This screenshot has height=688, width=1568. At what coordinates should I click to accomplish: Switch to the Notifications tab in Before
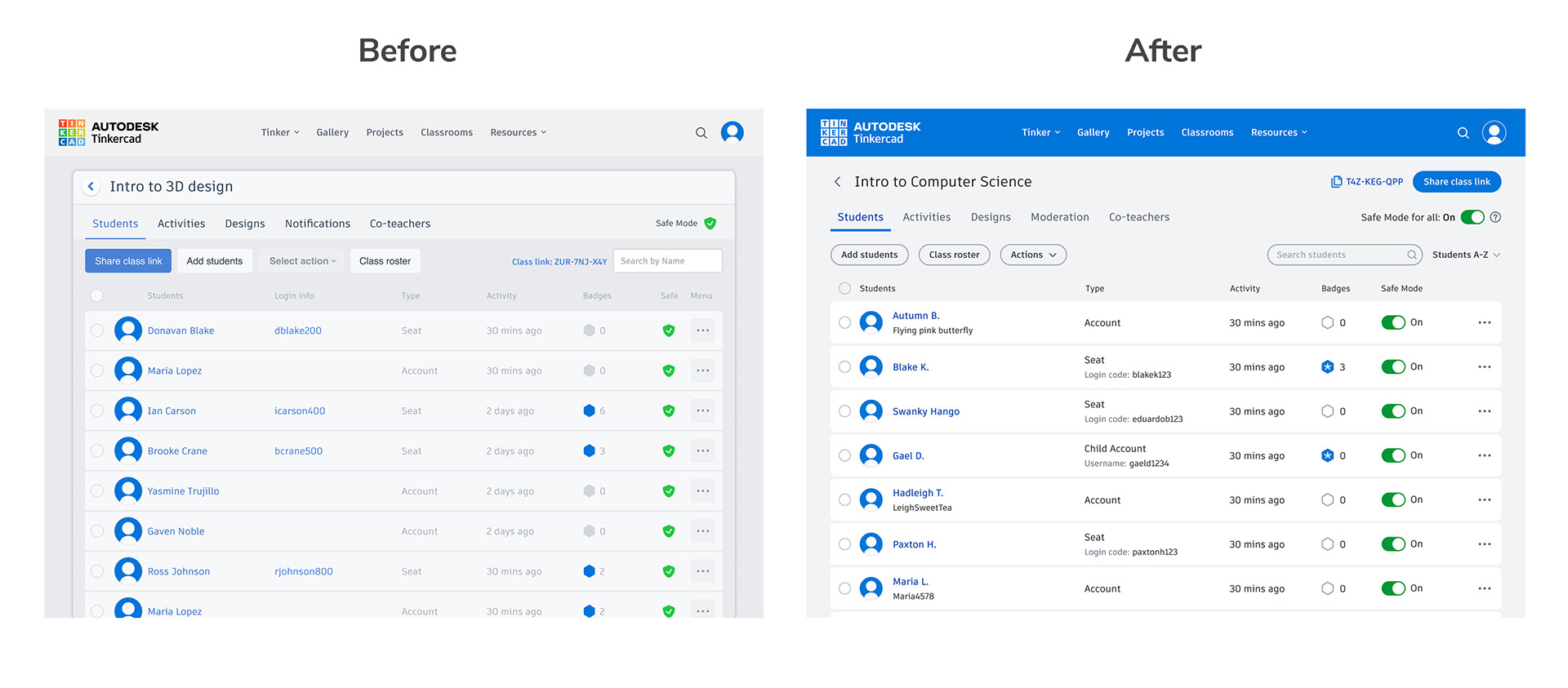tap(318, 224)
